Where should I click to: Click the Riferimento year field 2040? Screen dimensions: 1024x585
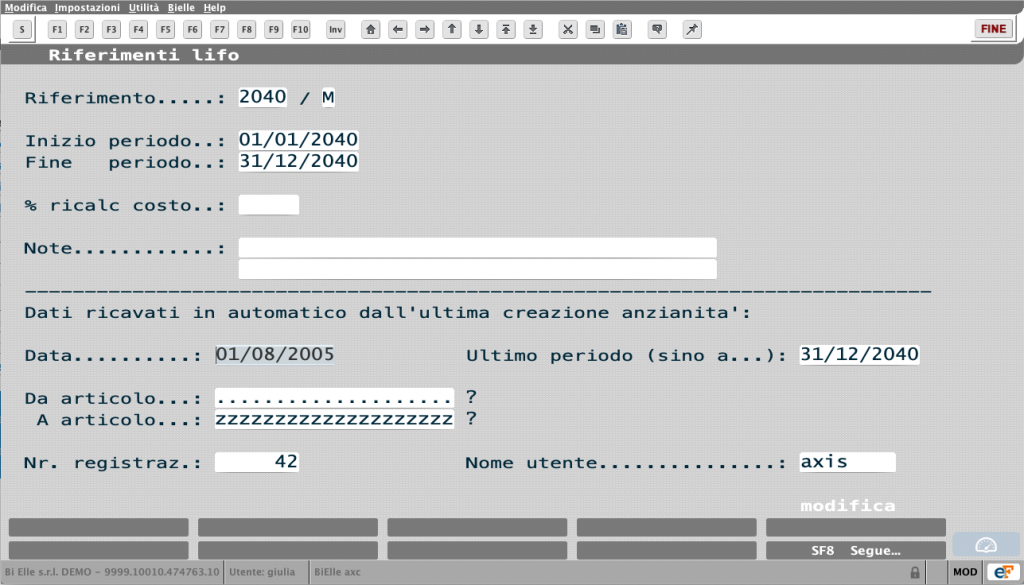263,97
